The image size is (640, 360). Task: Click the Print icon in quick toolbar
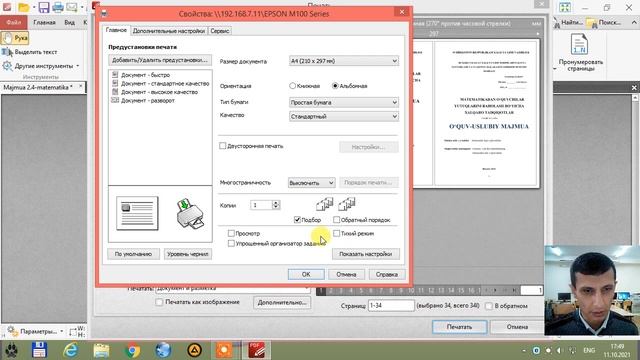[58, 7]
